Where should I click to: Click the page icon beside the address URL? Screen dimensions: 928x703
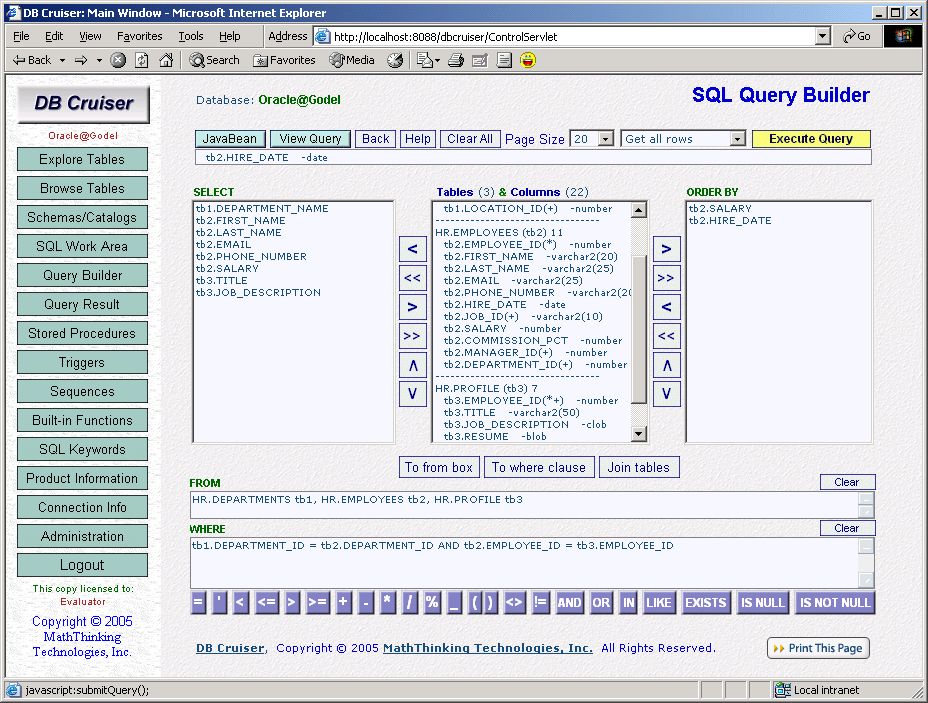click(323, 37)
